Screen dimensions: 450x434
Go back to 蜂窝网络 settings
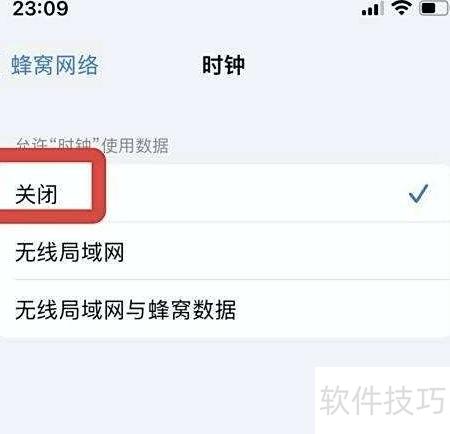[x=55, y=65]
